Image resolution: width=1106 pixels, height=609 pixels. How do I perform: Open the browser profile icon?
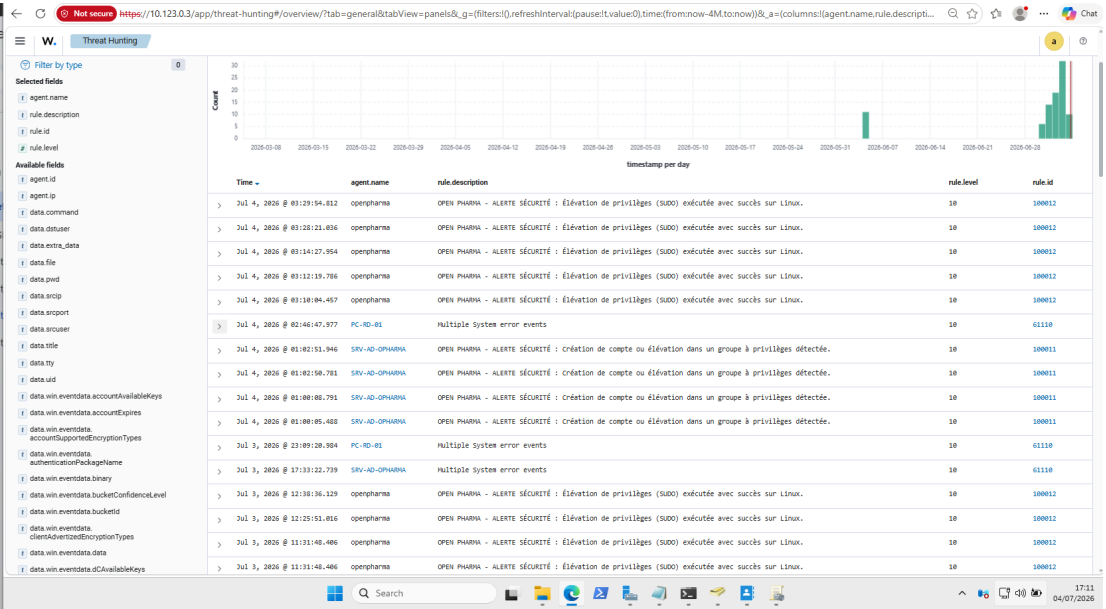1020,13
